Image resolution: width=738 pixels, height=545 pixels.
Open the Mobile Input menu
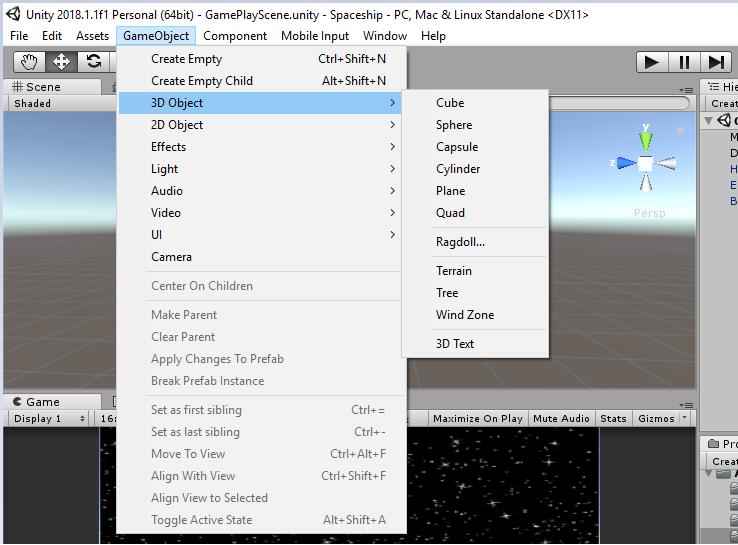315,36
